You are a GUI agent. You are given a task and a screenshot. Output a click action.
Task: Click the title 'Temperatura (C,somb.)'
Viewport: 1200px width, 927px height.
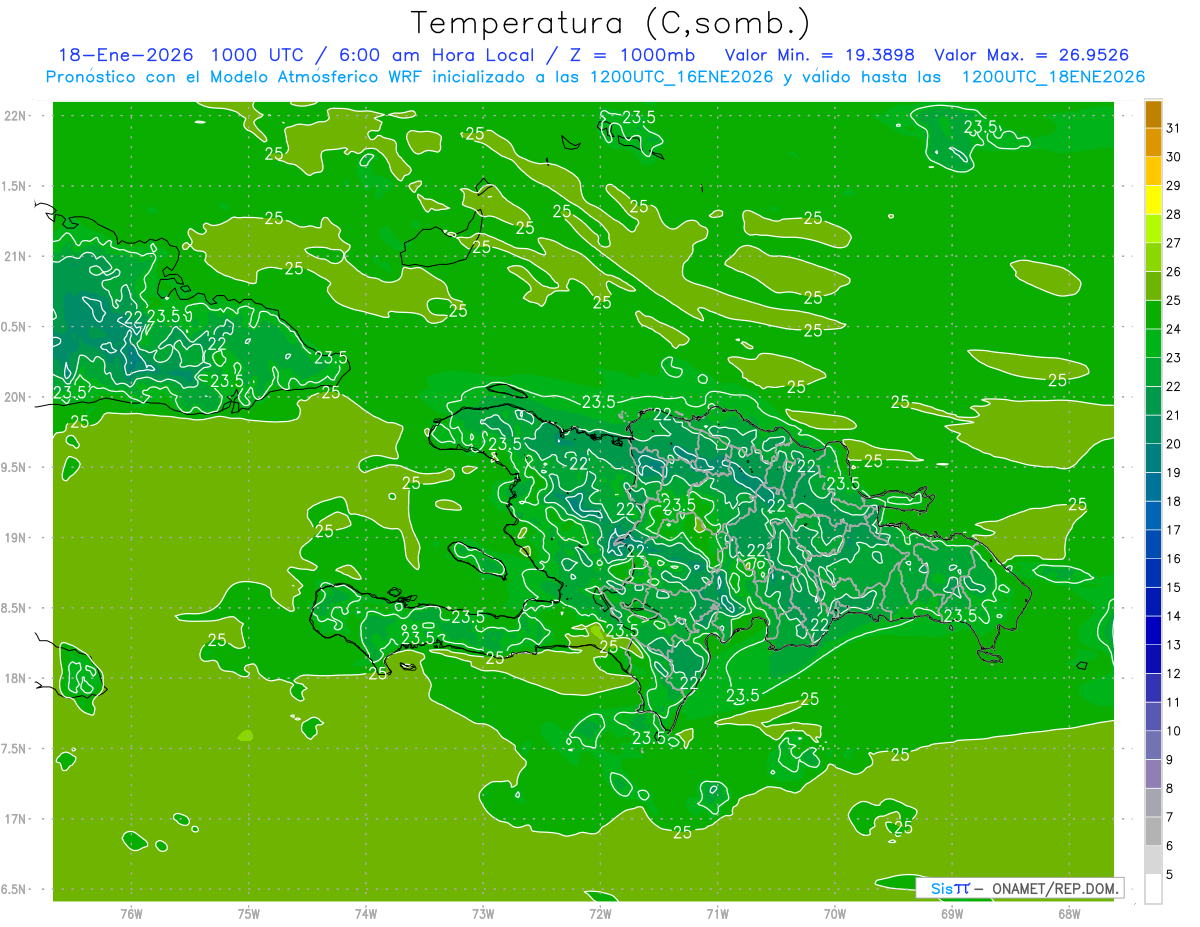[x=610, y=23]
